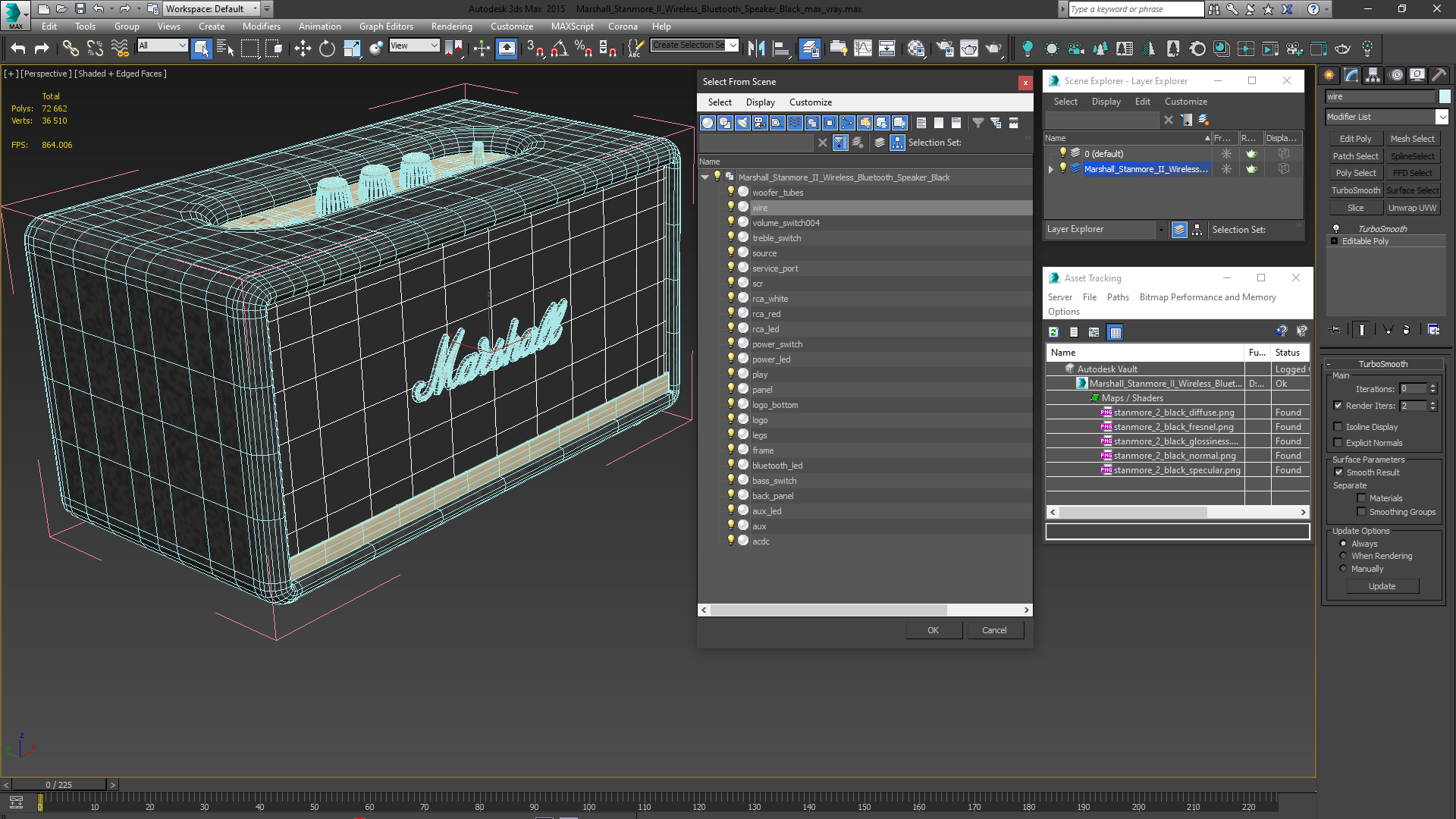
Task: Toggle the Smooth Result checkbox
Action: coord(1339,472)
